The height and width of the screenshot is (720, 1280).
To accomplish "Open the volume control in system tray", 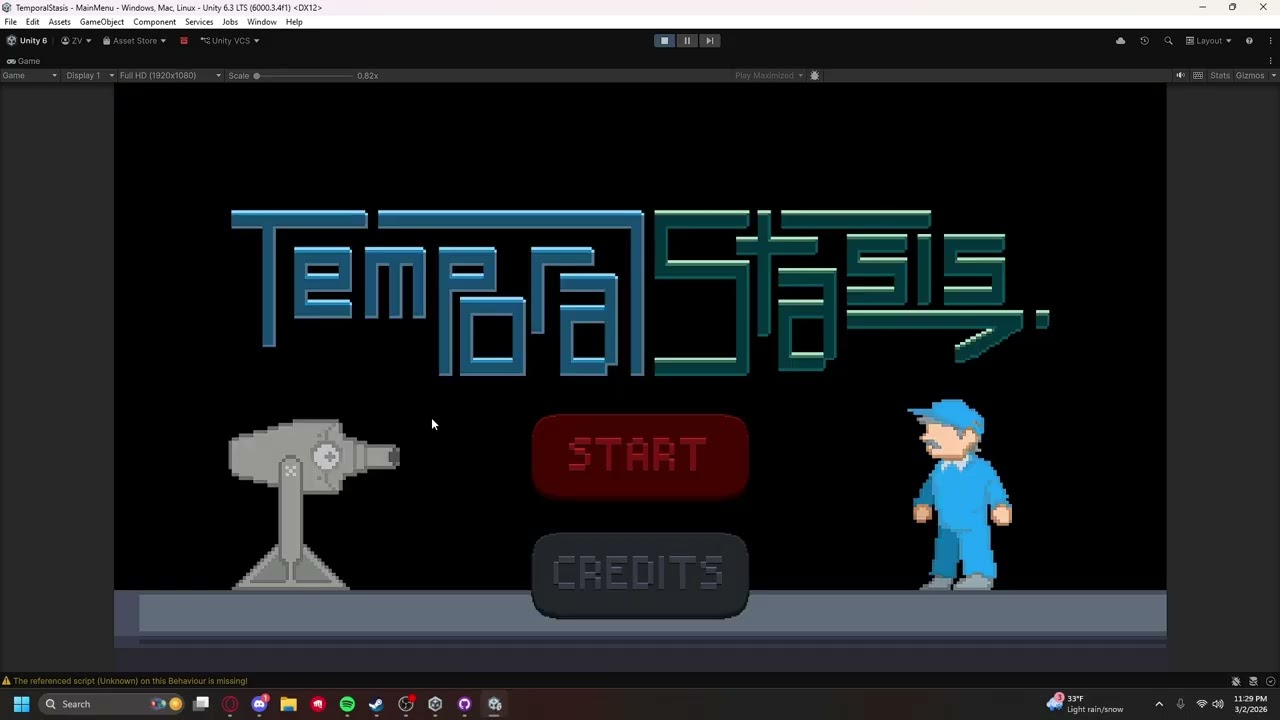I will (1218, 704).
